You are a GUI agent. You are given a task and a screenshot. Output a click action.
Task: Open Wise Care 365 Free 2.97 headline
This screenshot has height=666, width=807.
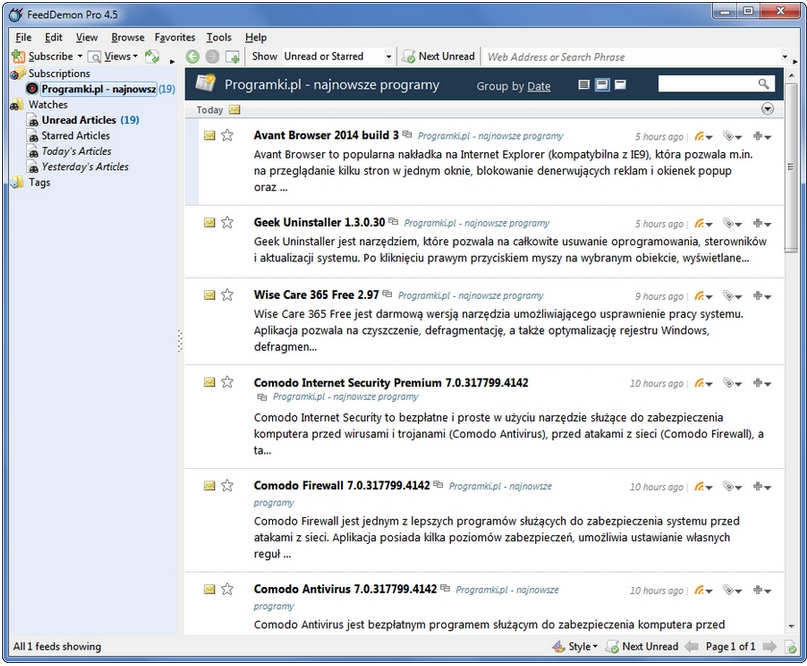(x=317, y=294)
